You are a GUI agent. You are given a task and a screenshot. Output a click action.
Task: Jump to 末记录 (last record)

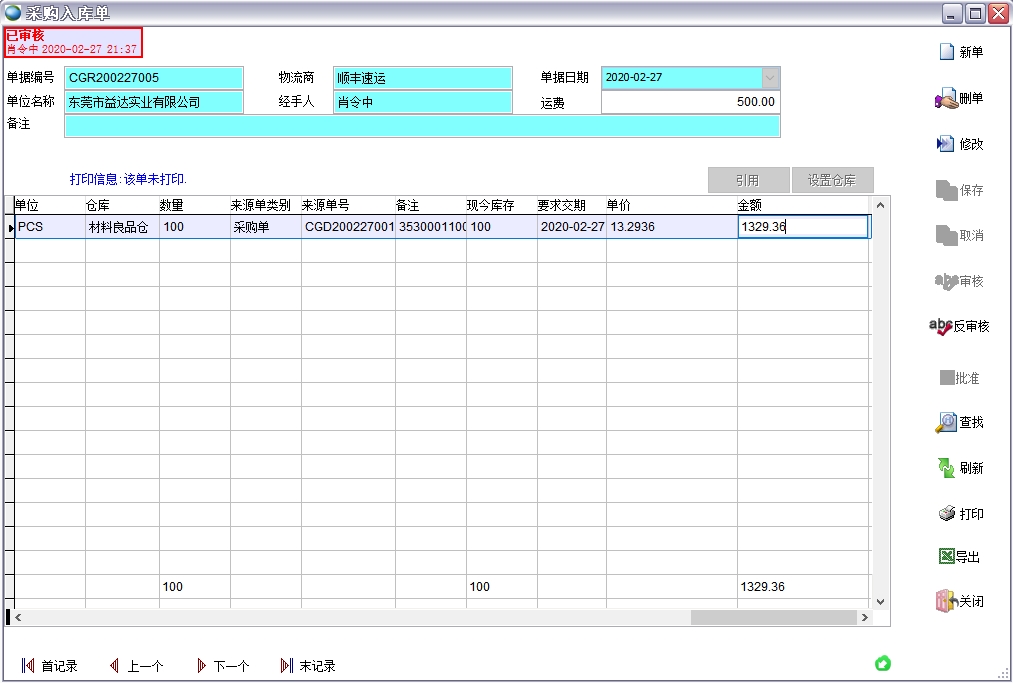(287, 666)
